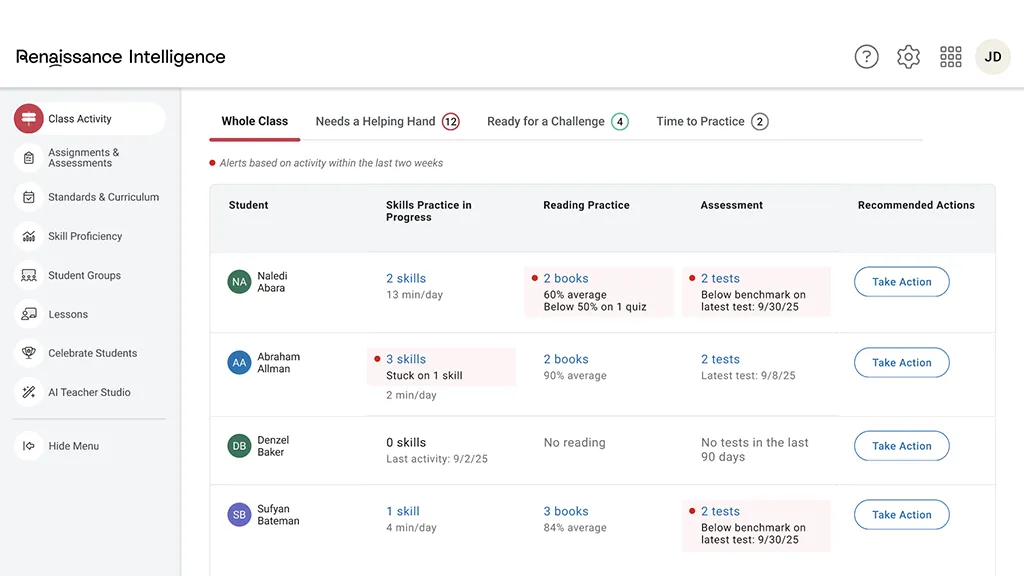Switch to Needs a Helping Hand tab
This screenshot has width=1024, height=576.
pos(387,121)
